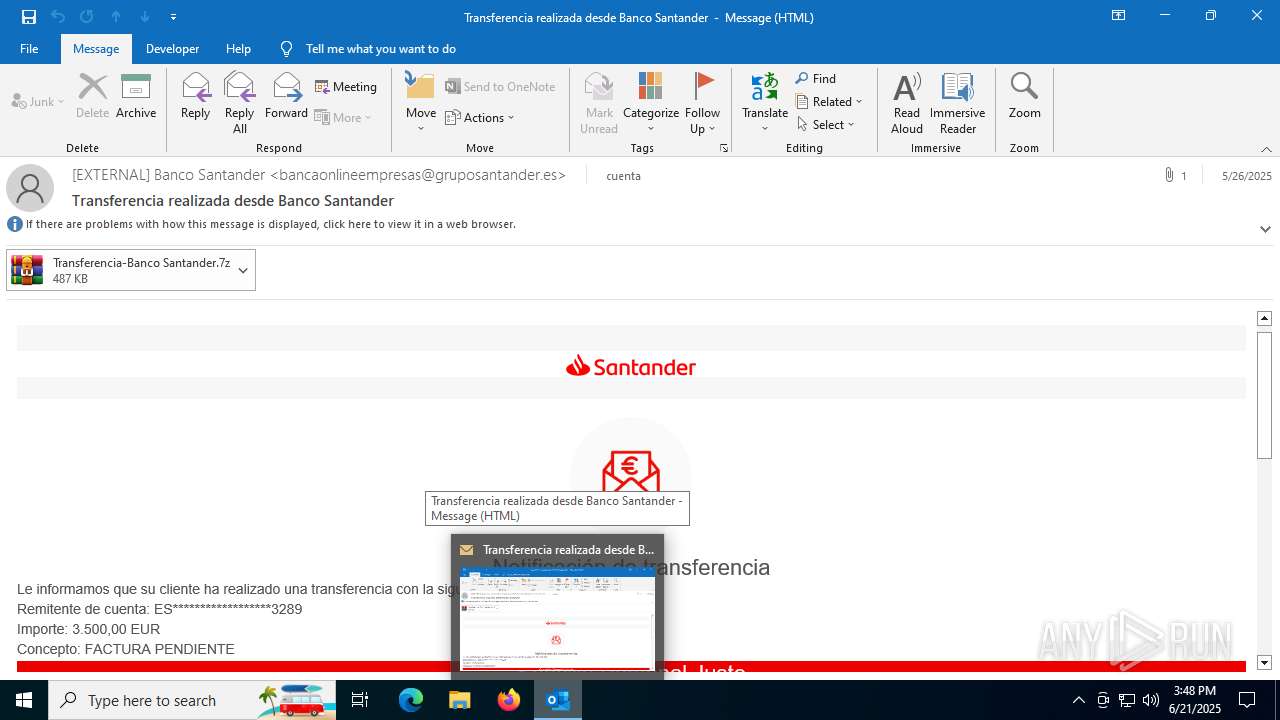Click the message vertical scrollbar thumb
This screenshot has height=720, width=1280.
click(1264, 395)
